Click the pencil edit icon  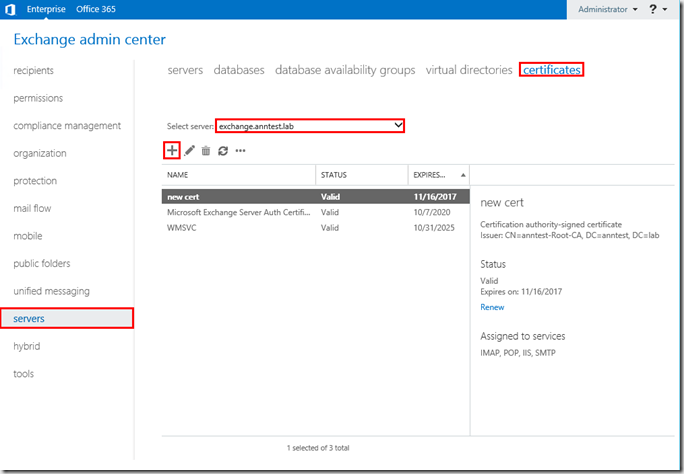tap(189, 151)
